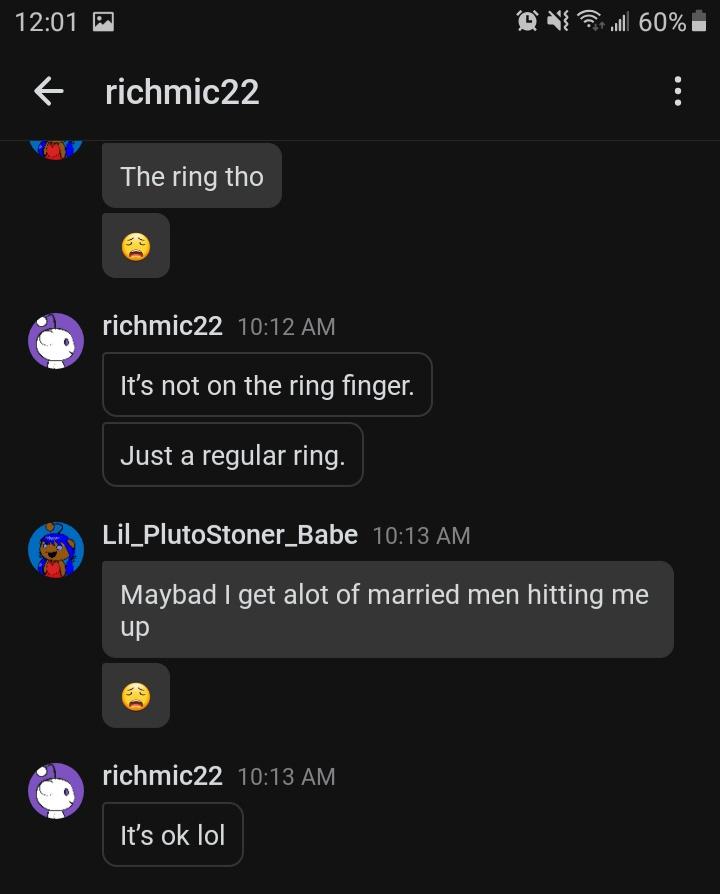Tap the weary emoji under "The ring tho"
This screenshot has height=894, width=720.
(136, 246)
